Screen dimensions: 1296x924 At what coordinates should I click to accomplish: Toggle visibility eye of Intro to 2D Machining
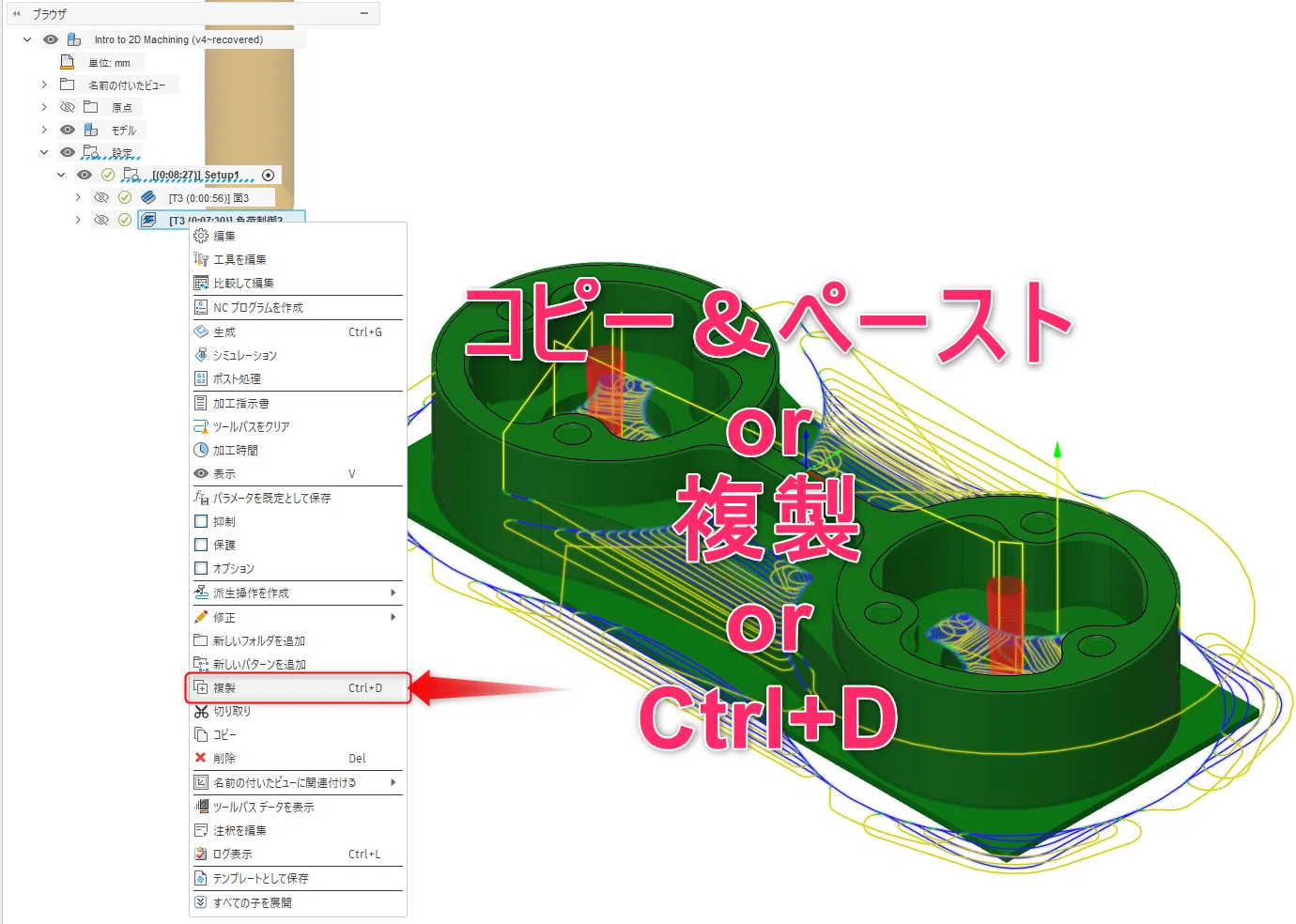pyautogui.click(x=51, y=39)
